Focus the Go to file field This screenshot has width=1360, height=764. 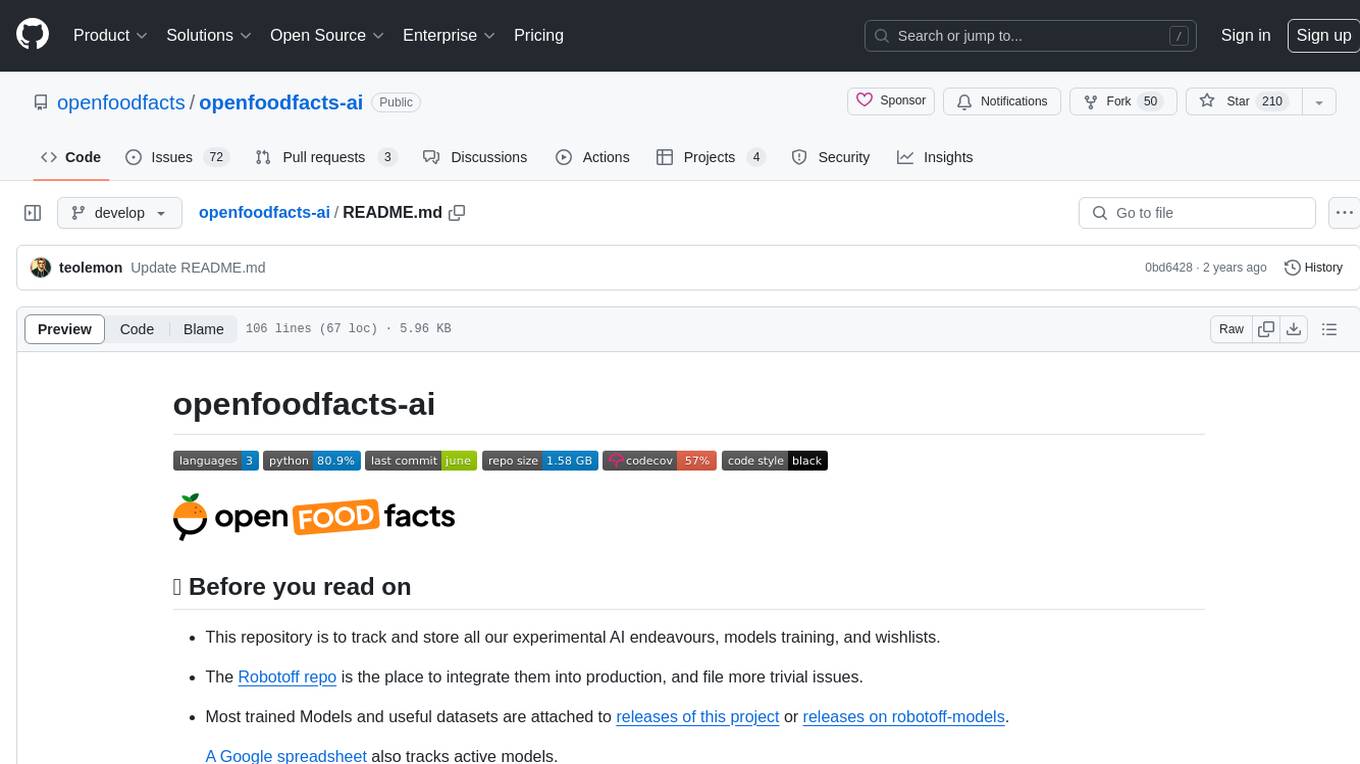coord(1197,213)
